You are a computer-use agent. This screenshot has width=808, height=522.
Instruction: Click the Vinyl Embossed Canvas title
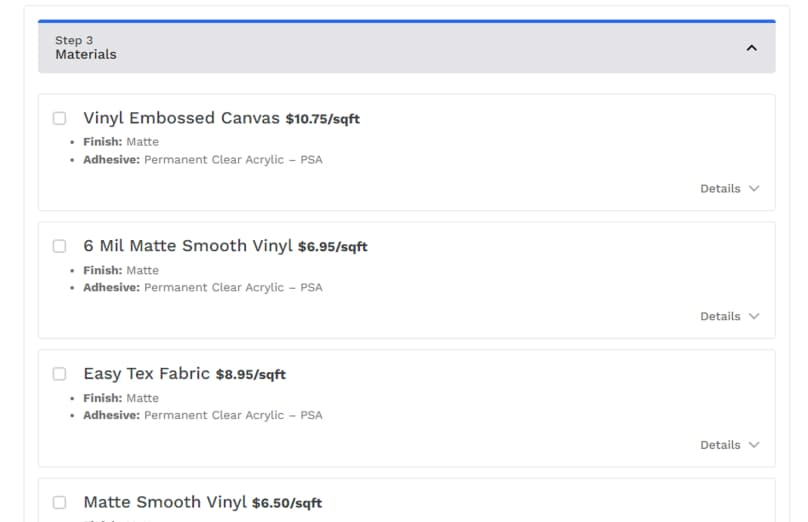(x=181, y=118)
